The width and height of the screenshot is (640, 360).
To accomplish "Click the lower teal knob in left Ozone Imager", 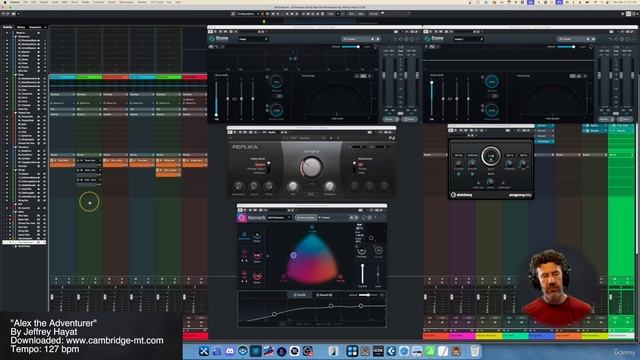I will coord(276,110).
